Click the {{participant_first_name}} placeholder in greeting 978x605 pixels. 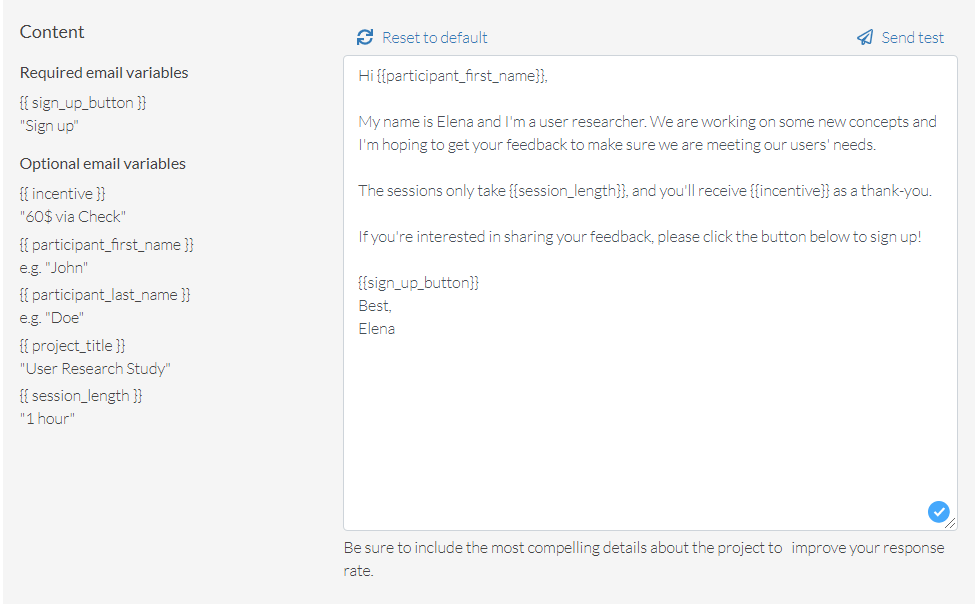tap(462, 76)
